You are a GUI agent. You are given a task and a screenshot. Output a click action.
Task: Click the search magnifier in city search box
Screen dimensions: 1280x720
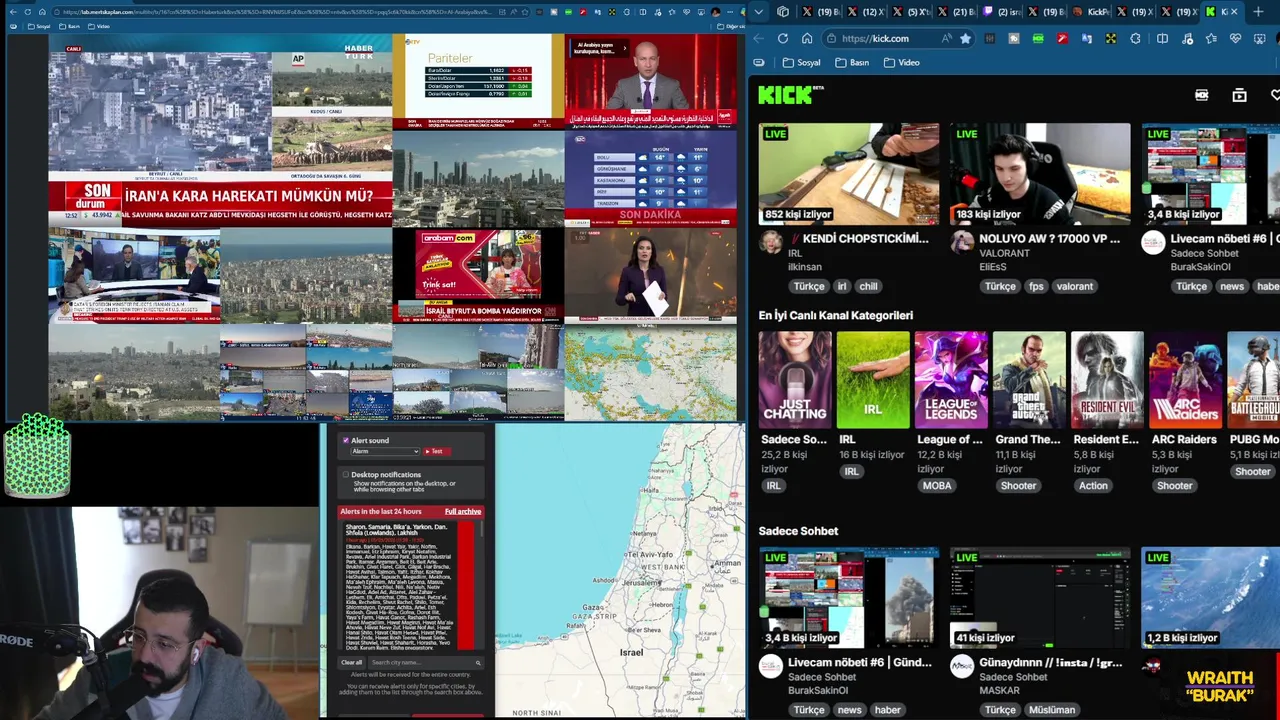[478, 663]
